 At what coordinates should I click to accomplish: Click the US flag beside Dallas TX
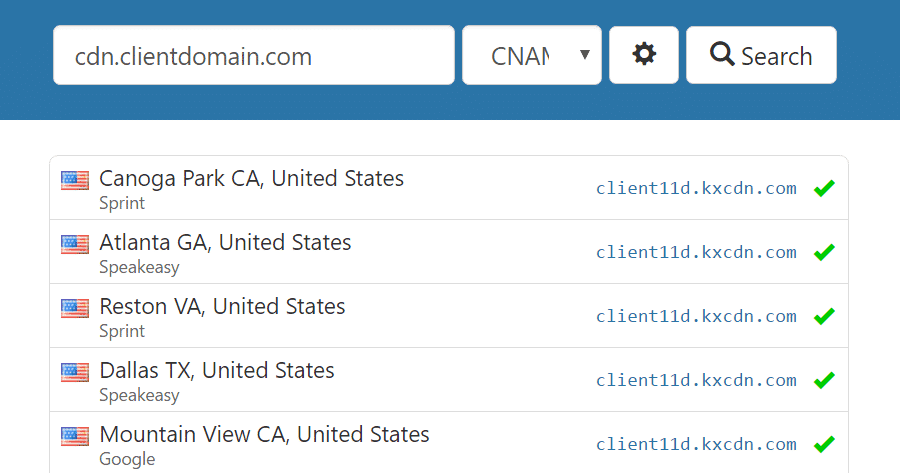coord(75,372)
